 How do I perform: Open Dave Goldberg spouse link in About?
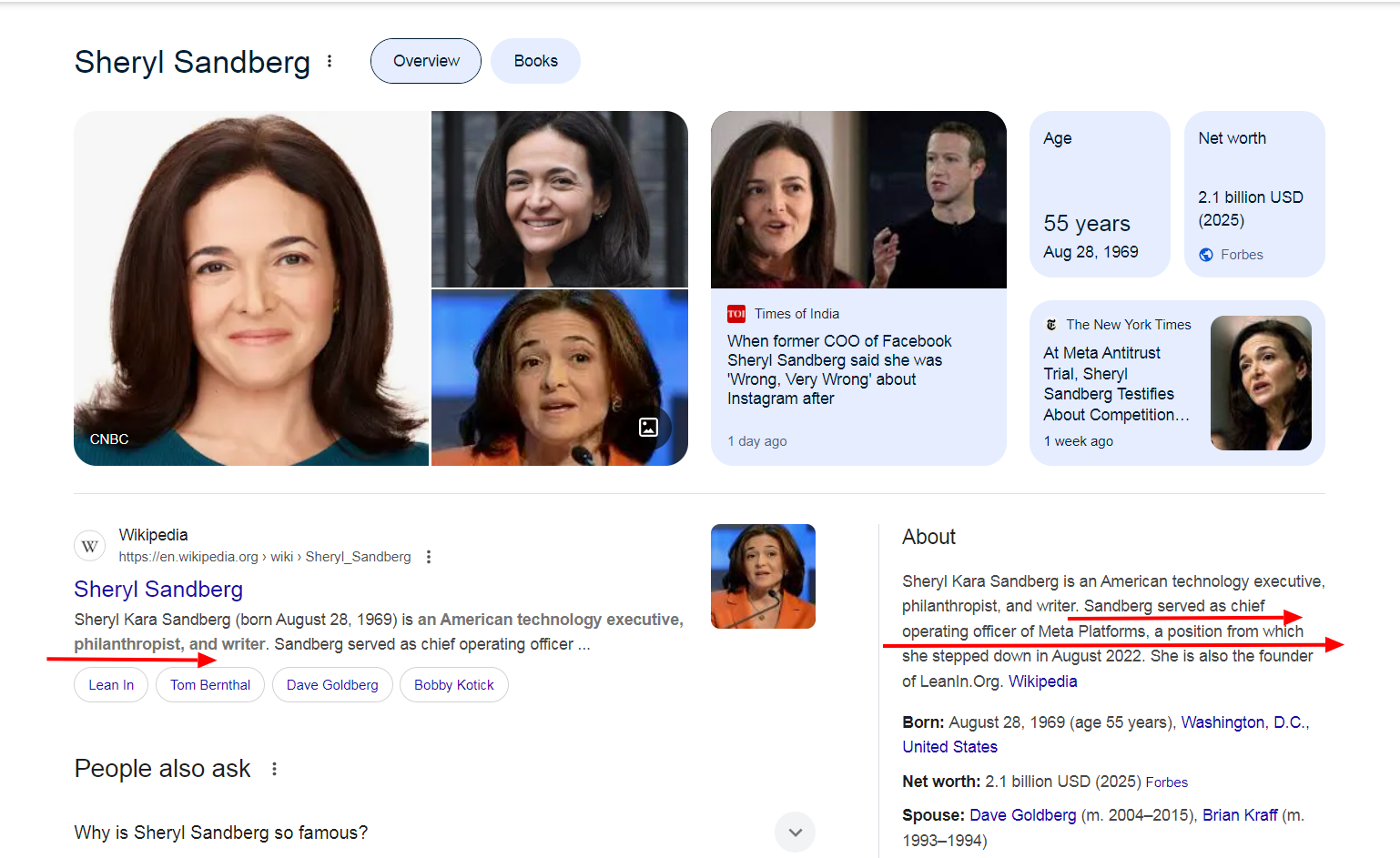1023,815
